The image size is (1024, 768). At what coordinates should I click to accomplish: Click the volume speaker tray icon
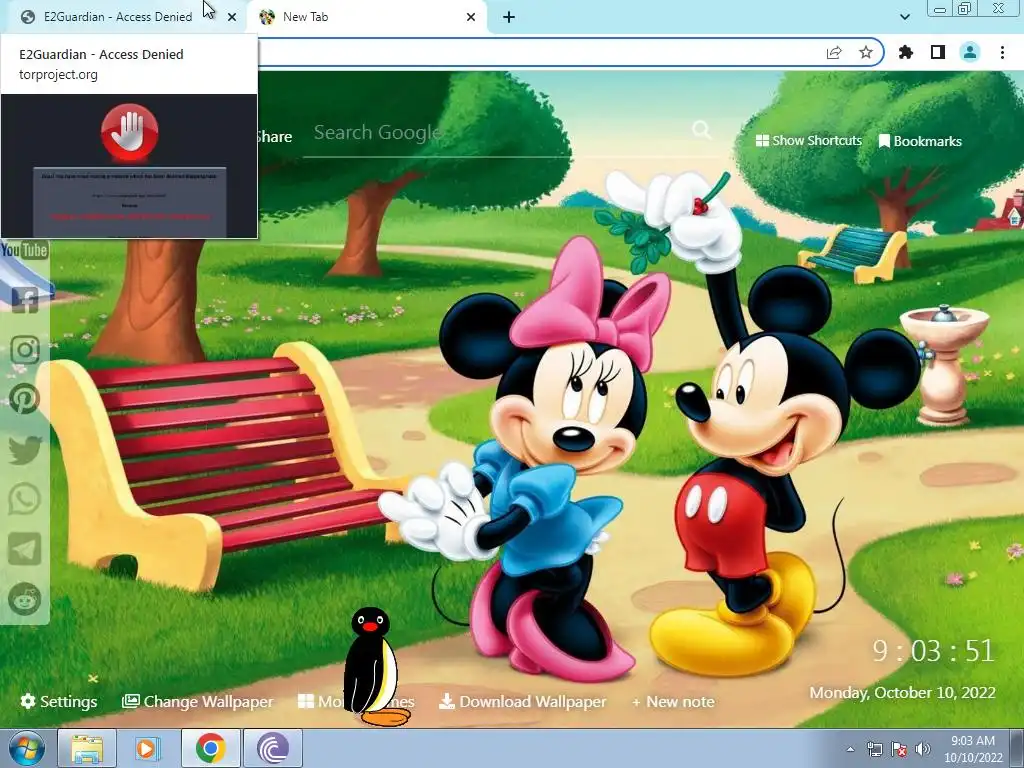[x=923, y=749]
